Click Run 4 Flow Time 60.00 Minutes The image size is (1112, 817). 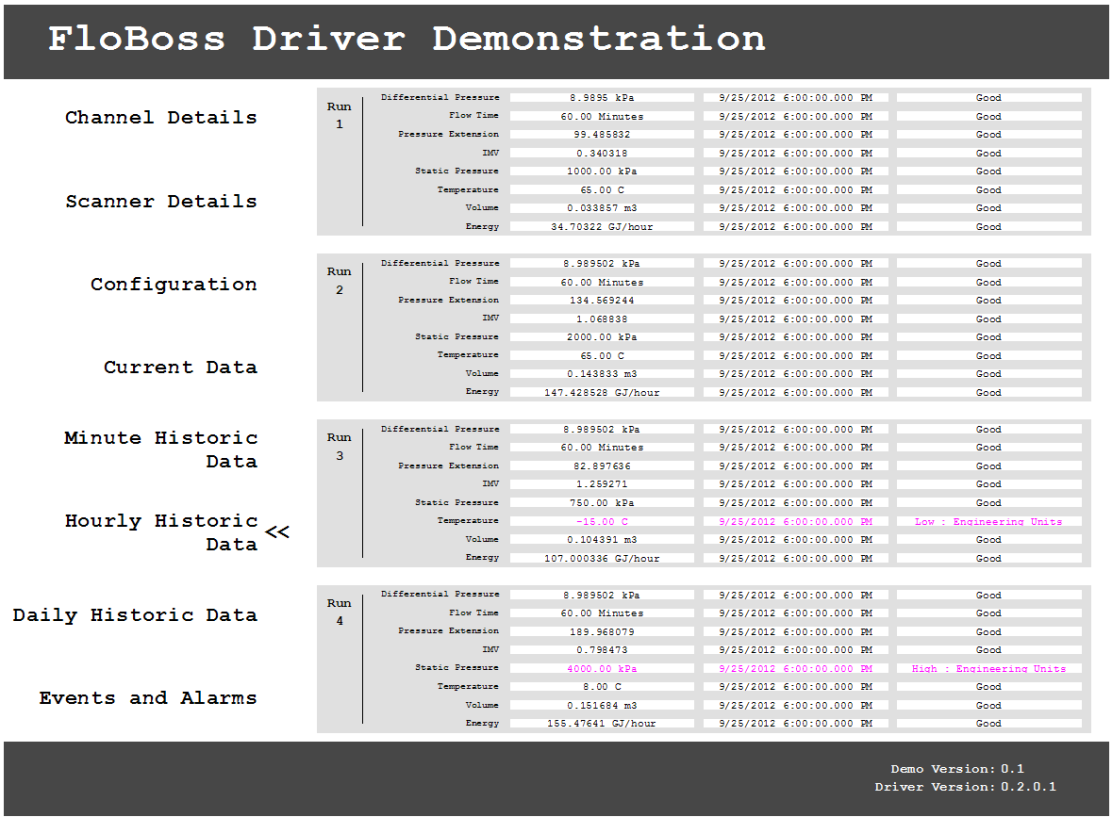tap(601, 613)
